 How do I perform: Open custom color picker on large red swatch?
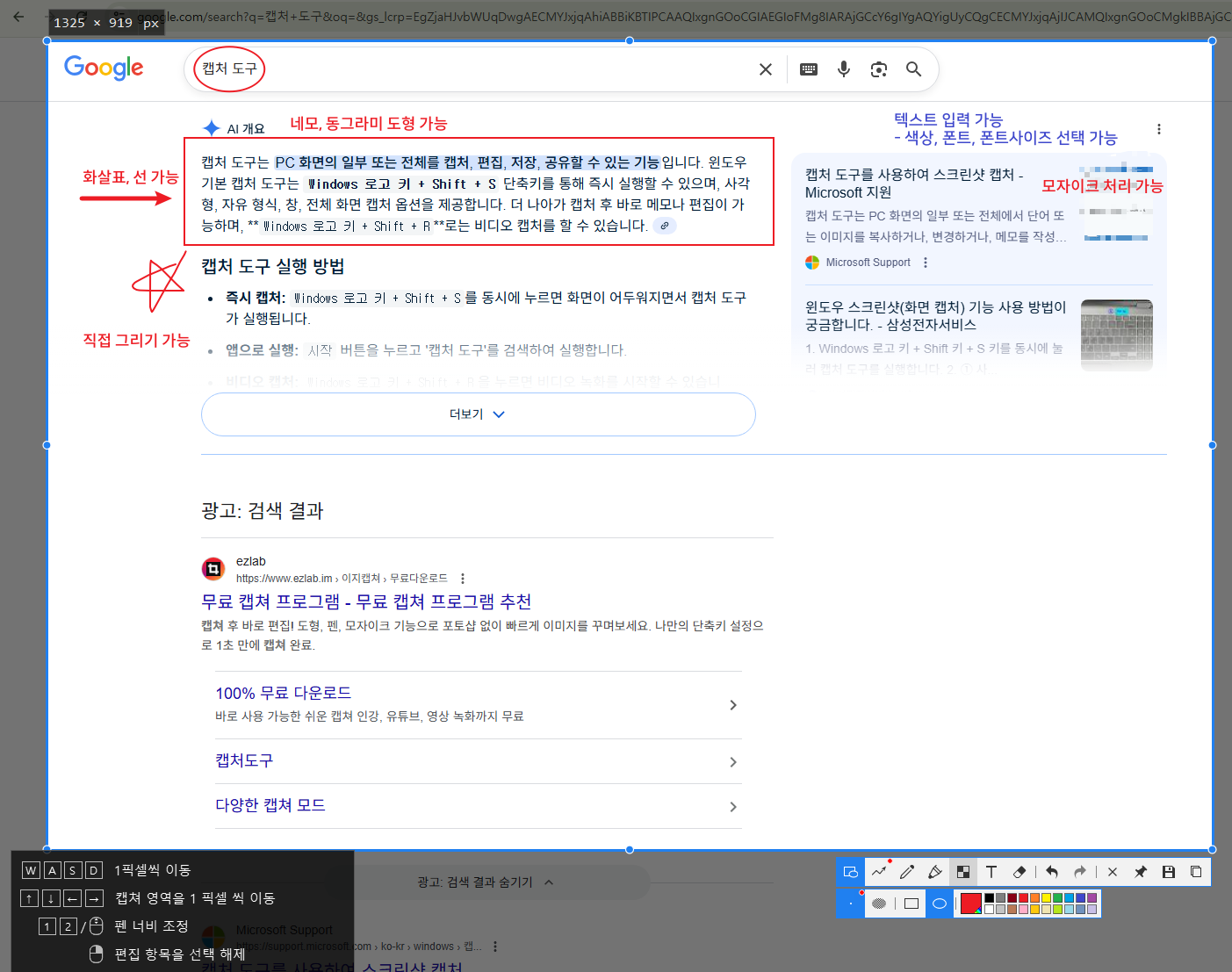[x=971, y=904]
